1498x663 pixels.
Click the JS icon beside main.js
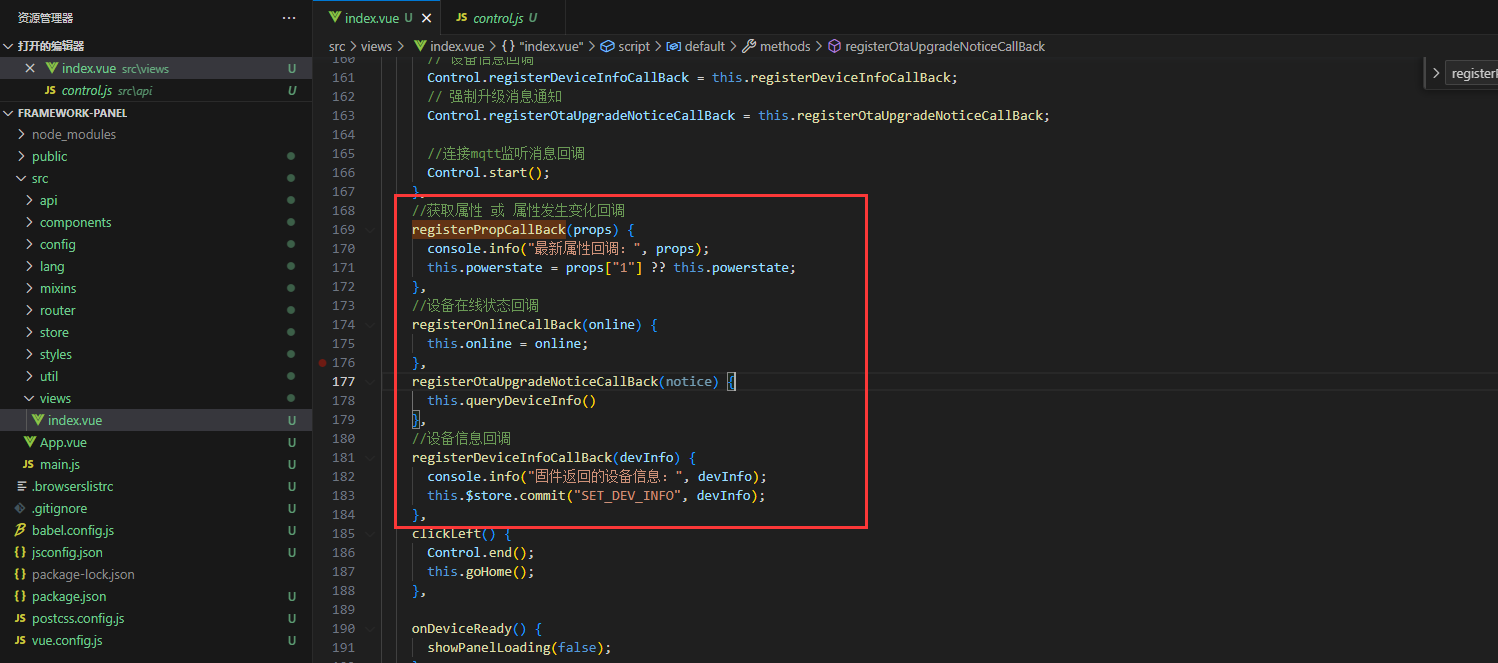(x=29, y=464)
